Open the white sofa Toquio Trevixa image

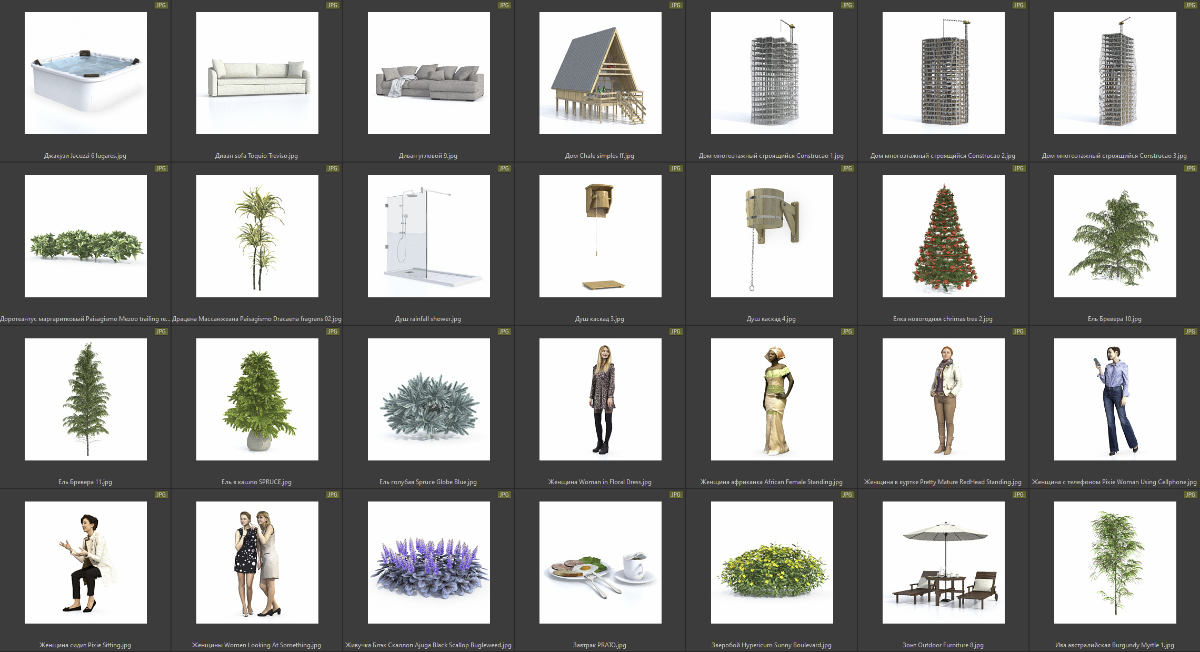[x=257, y=73]
